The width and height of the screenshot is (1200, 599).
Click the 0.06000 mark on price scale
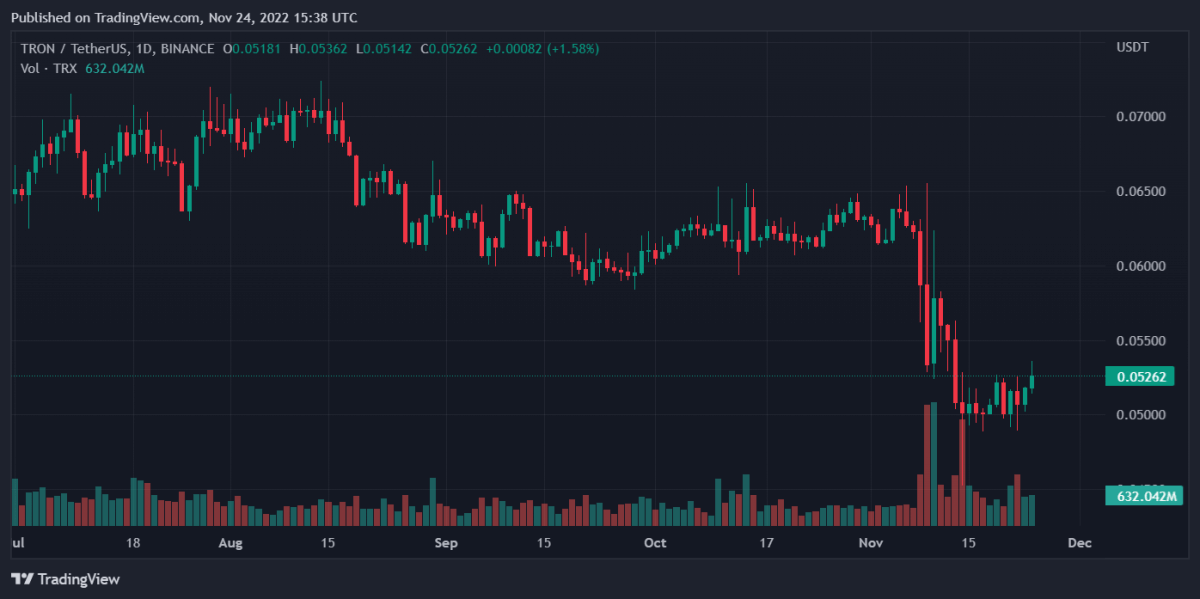click(x=1140, y=266)
